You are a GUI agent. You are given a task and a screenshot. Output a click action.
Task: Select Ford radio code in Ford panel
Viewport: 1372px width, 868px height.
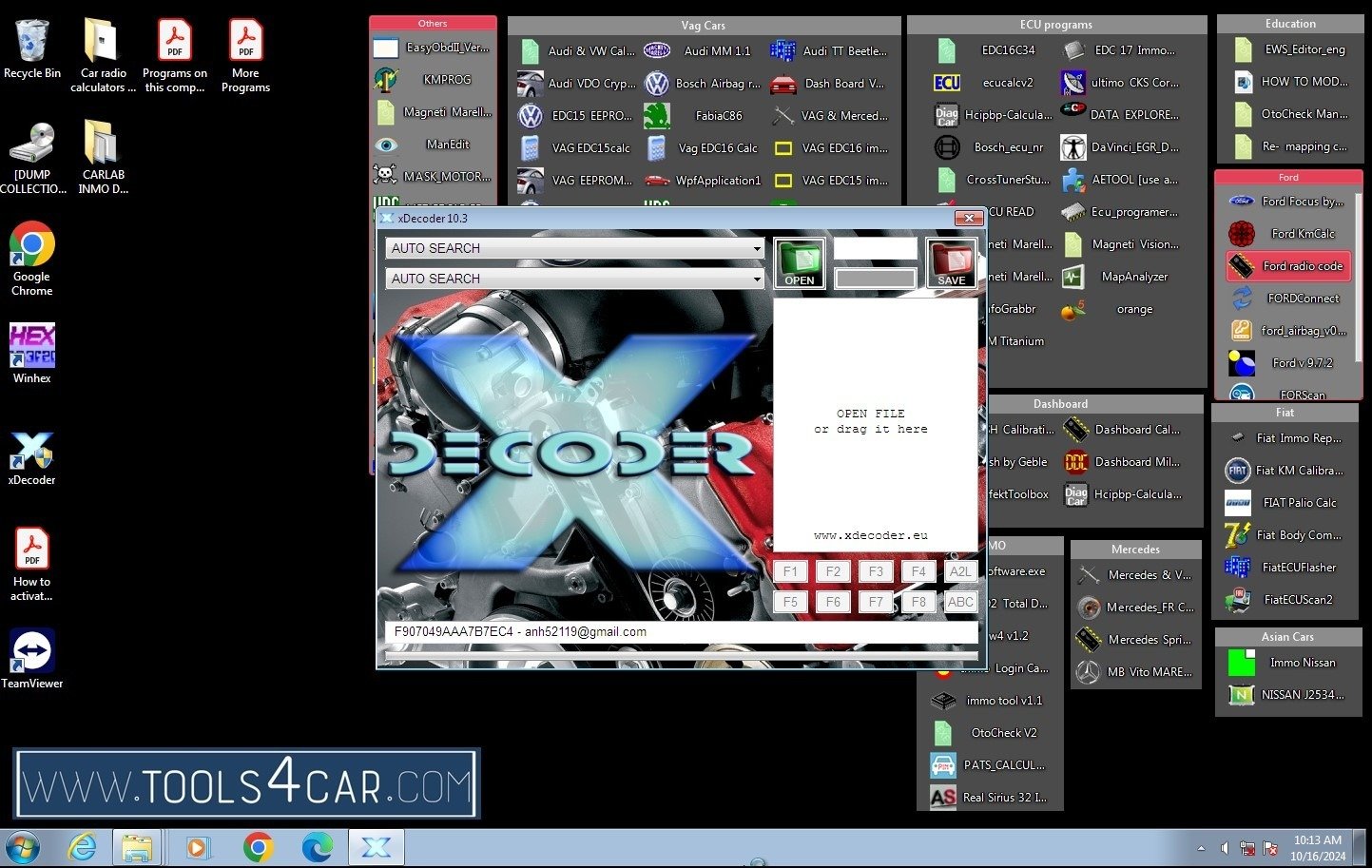point(1287,266)
